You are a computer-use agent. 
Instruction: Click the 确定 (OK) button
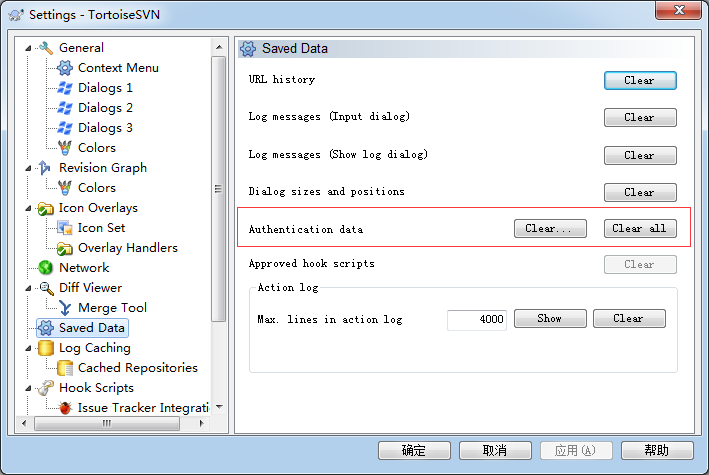414,451
